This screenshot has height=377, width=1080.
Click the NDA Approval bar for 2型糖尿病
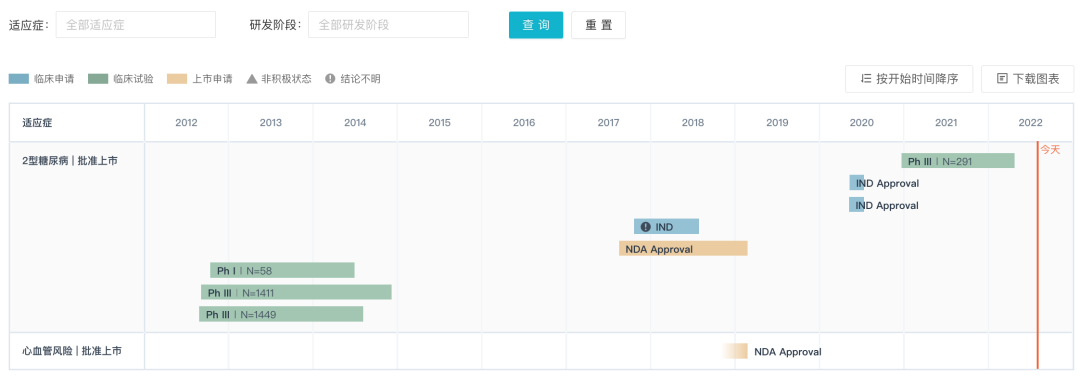coord(683,249)
